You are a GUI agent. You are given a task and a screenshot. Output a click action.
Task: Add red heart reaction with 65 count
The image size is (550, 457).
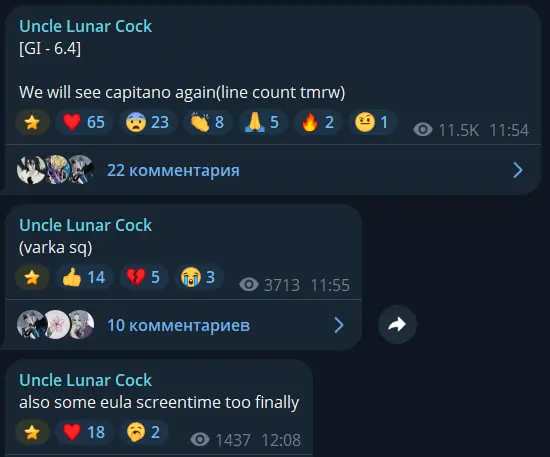84,122
